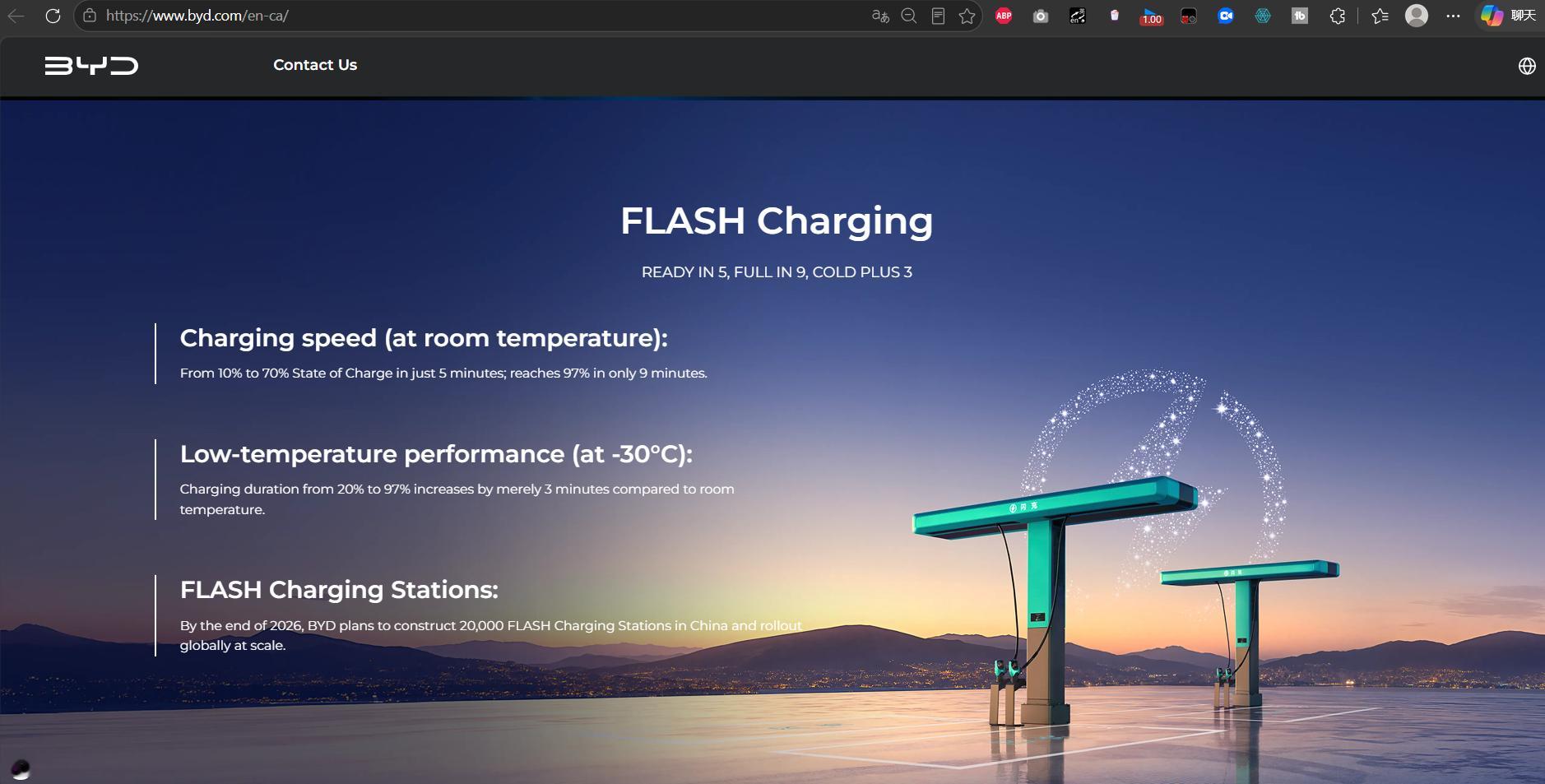Add this page to favorites
The width and height of the screenshot is (1545, 784).
967,16
